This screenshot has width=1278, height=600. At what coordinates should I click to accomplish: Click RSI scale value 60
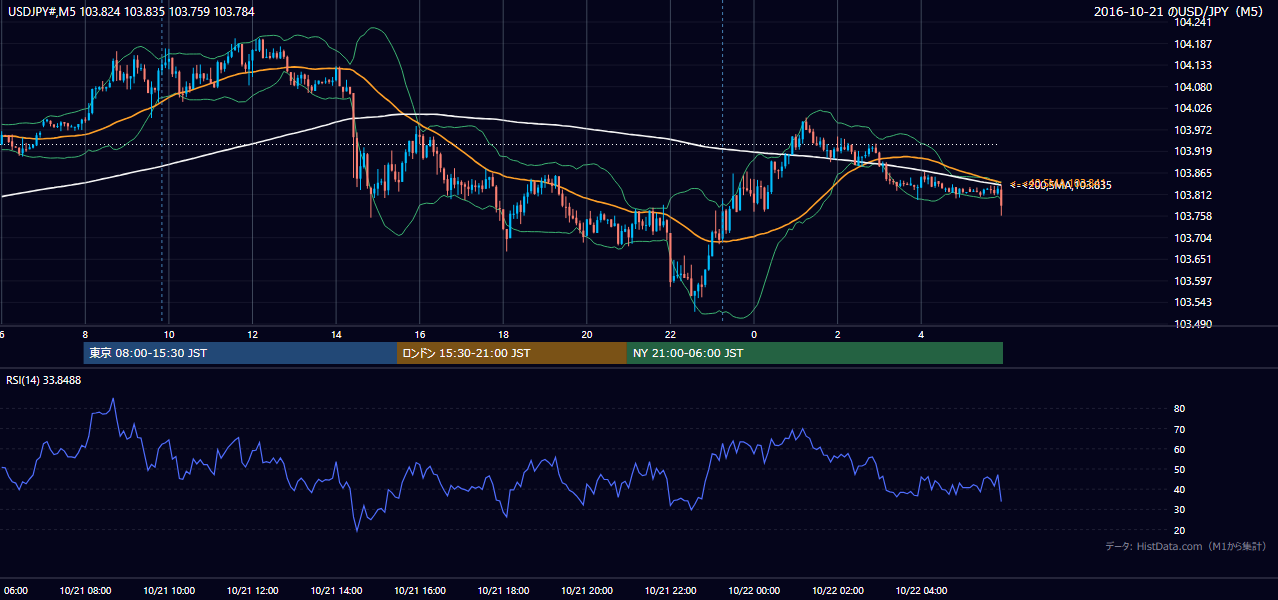click(x=1180, y=449)
